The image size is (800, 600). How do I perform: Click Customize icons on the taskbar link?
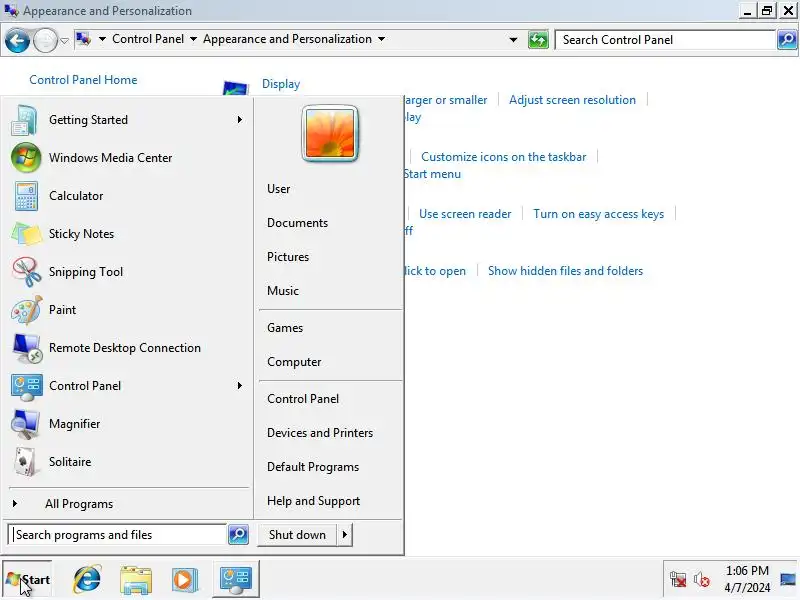pos(504,157)
